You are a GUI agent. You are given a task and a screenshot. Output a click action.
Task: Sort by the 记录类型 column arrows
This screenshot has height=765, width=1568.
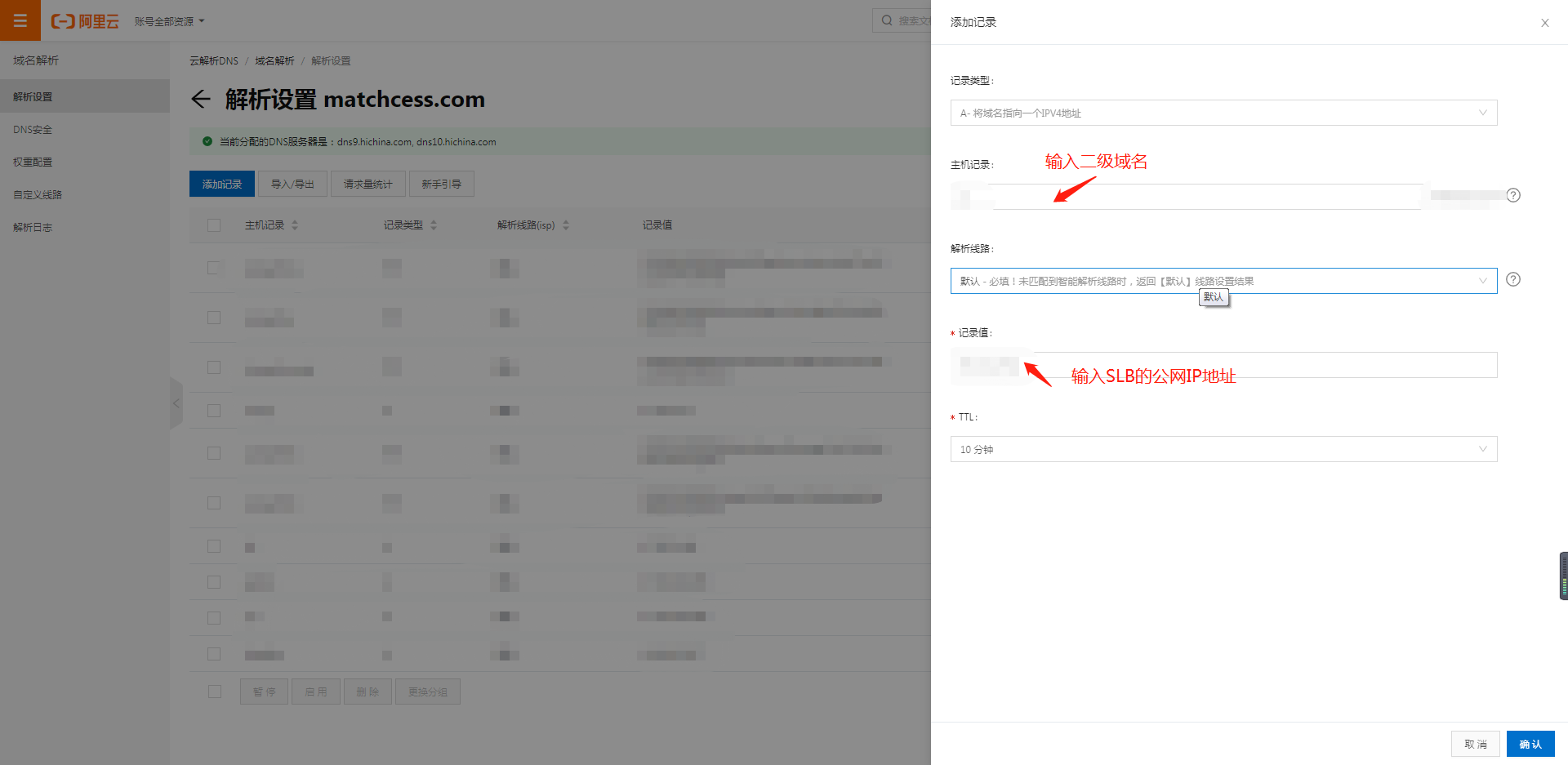(x=434, y=225)
